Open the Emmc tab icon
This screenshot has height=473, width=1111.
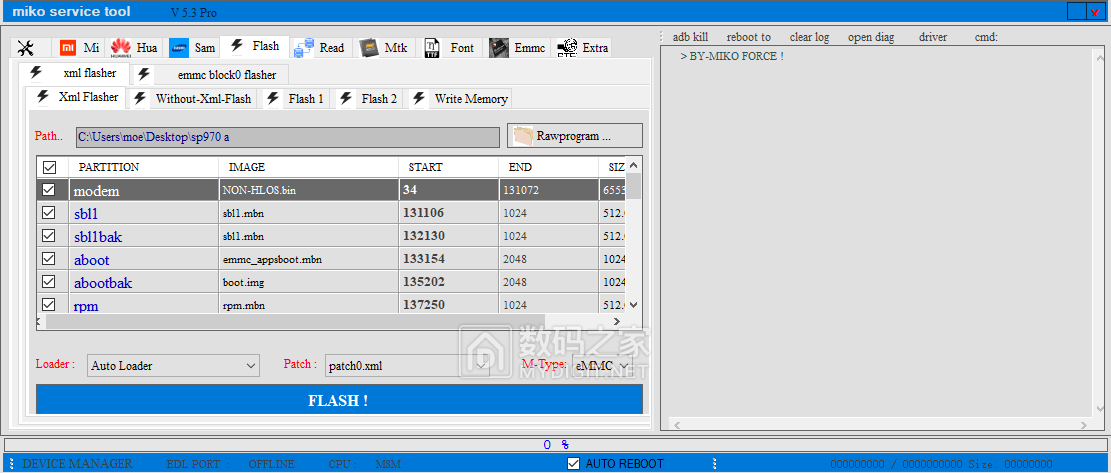[x=499, y=48]
